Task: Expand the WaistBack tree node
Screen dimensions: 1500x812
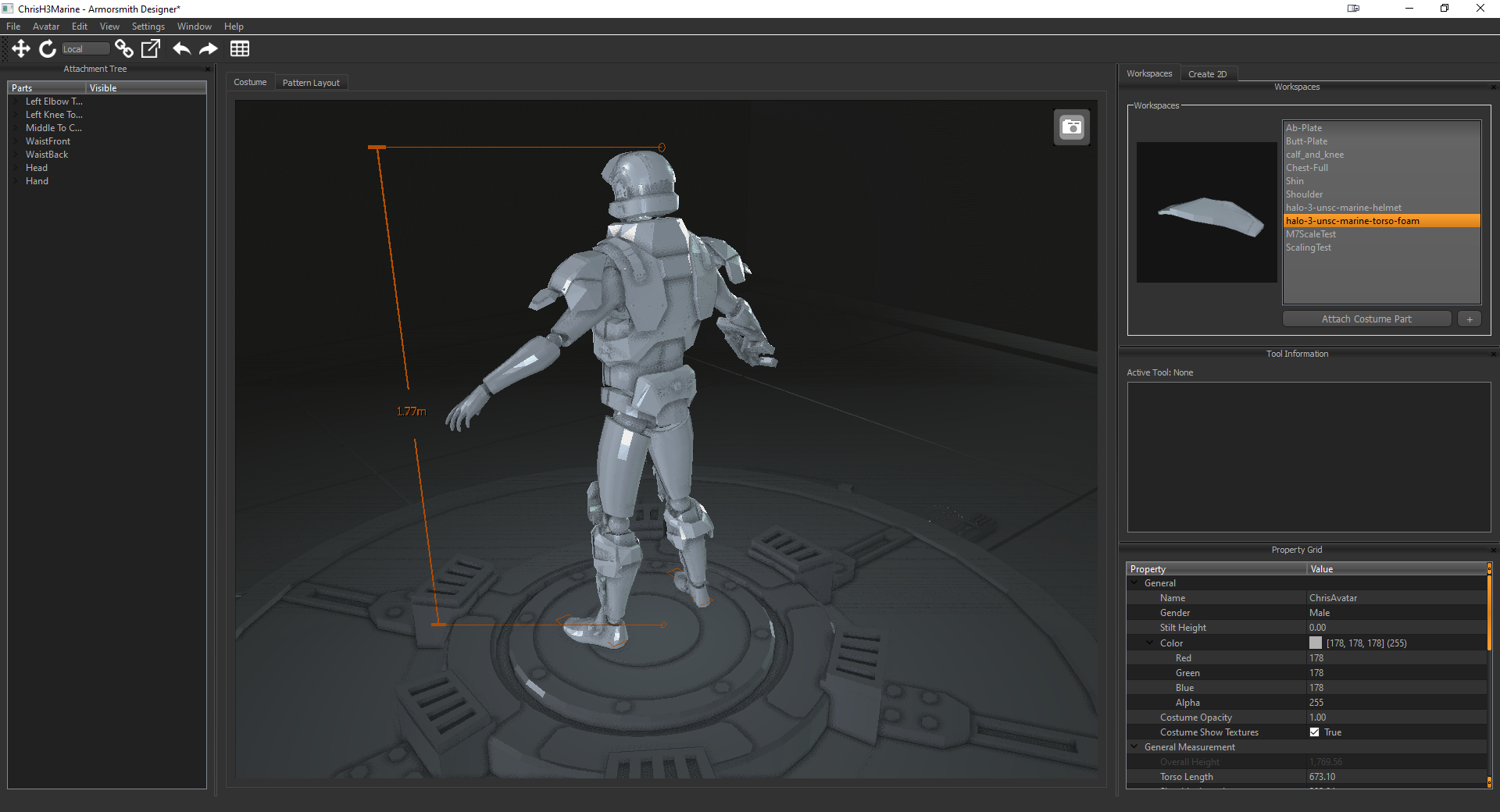Action: (x=16, y=155)
